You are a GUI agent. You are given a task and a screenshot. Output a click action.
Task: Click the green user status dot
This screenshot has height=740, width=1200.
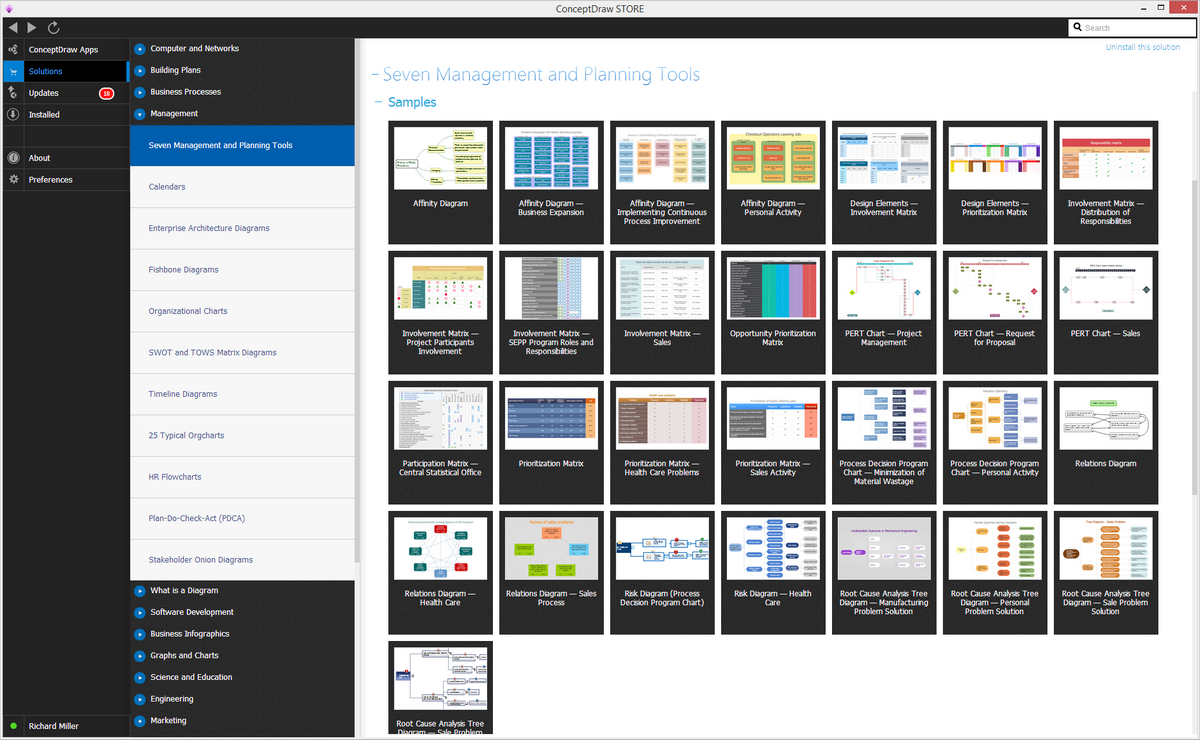[13, 726]
